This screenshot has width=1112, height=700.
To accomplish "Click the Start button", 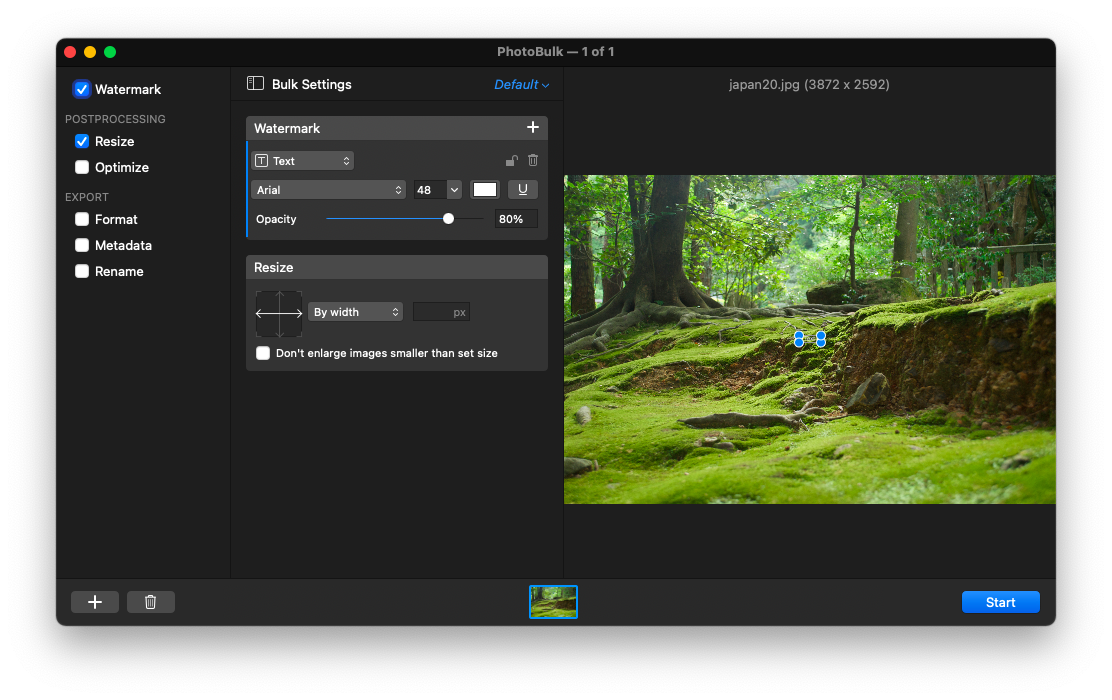I will coord(1001,602).
